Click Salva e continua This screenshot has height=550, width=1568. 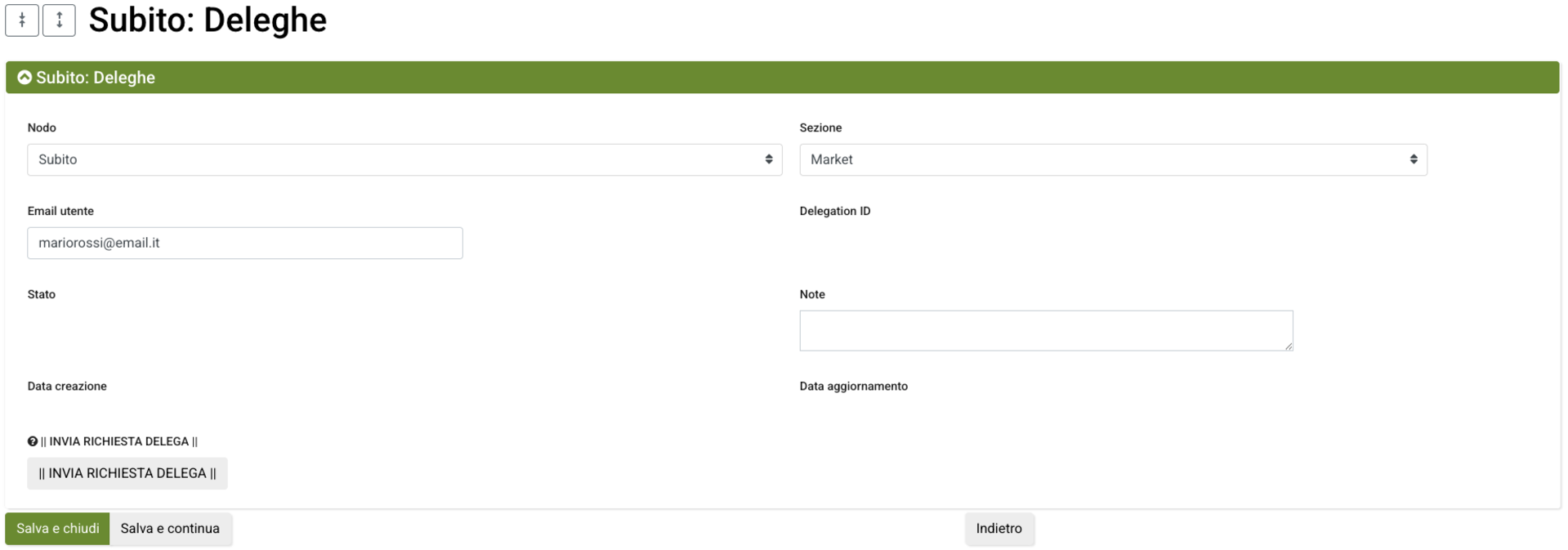click(170, 529)
